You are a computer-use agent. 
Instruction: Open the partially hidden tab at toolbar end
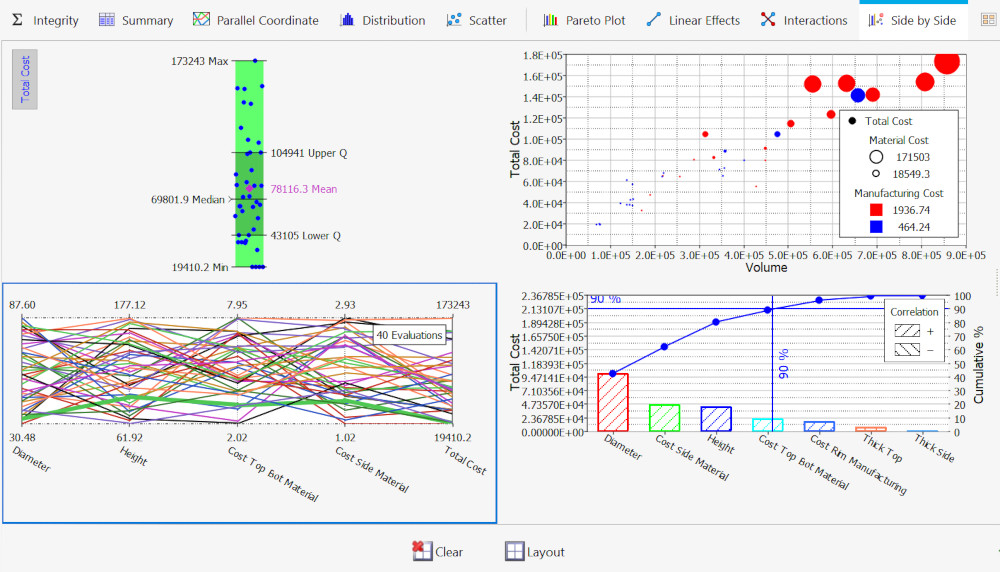(x=988, y=20)
